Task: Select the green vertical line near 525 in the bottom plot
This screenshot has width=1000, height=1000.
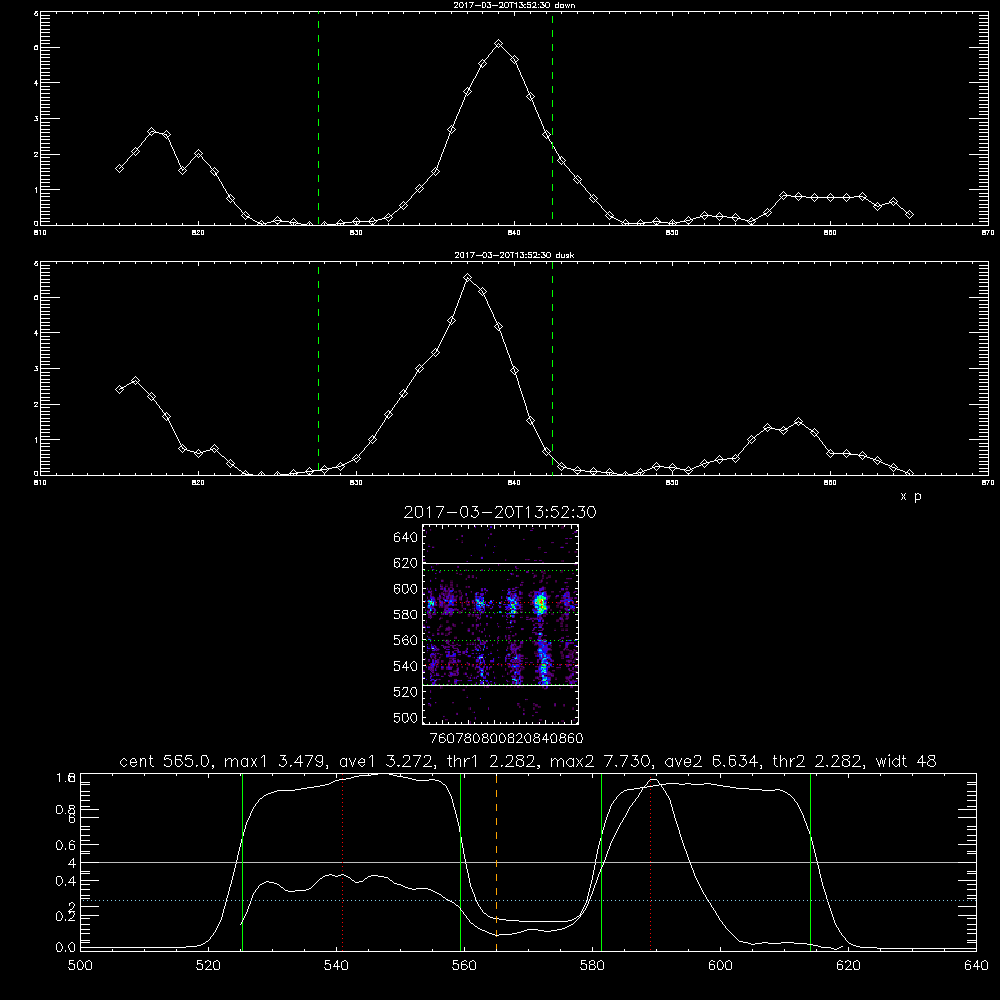Action: 242,861
